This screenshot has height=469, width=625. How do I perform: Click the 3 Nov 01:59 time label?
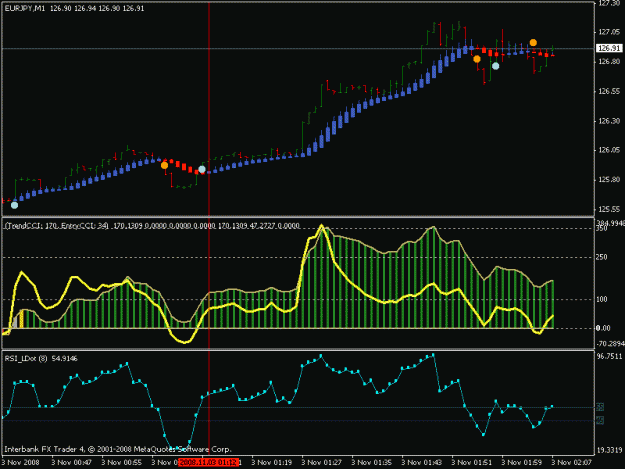point(521,463)
